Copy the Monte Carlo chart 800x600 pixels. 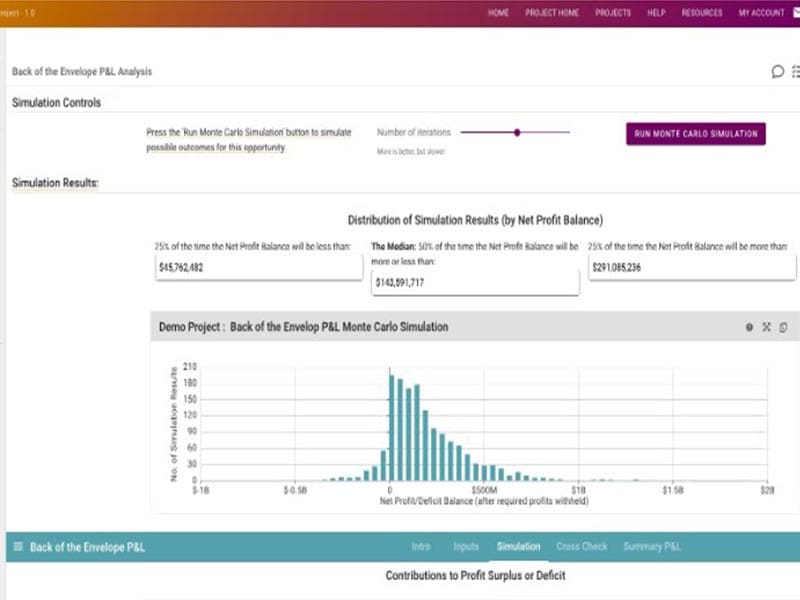[783, 327]
